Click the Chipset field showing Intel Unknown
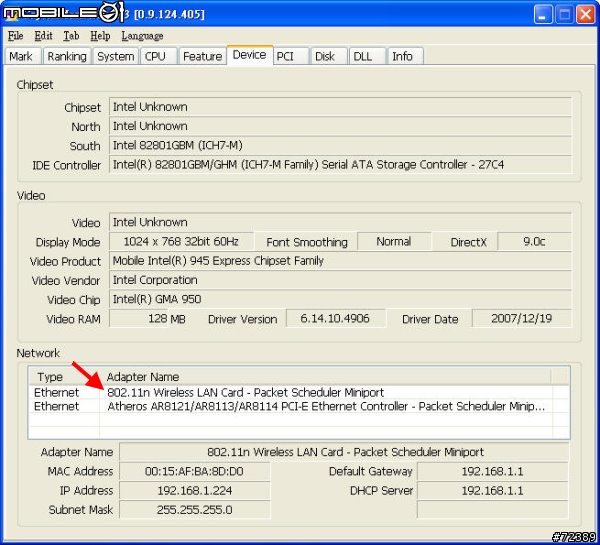 tap(341, 107)
